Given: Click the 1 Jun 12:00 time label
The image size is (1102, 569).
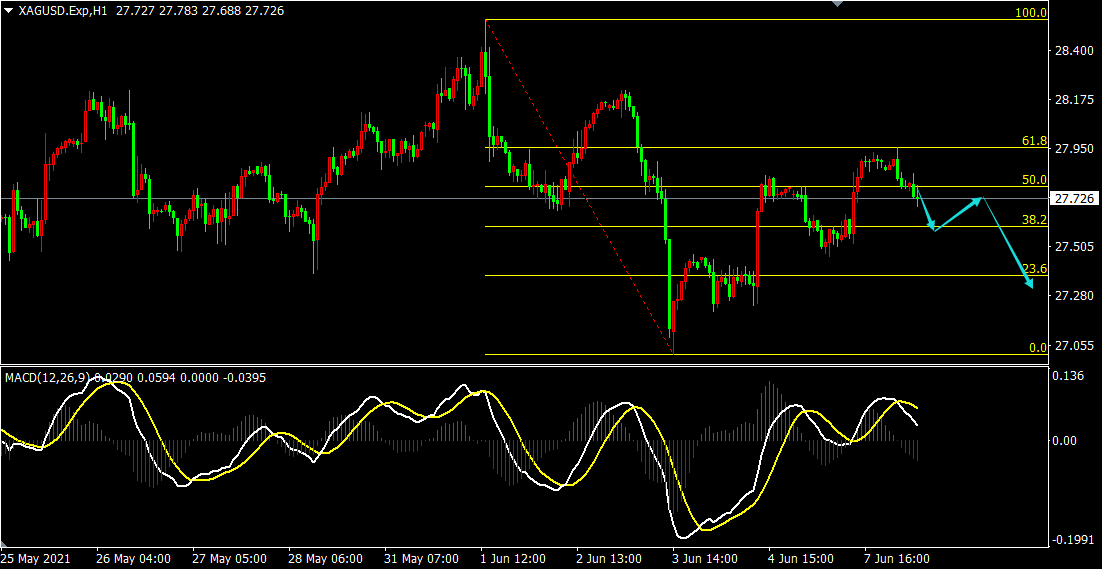Looking at the screenshot, I should click(x=513, y=558).
